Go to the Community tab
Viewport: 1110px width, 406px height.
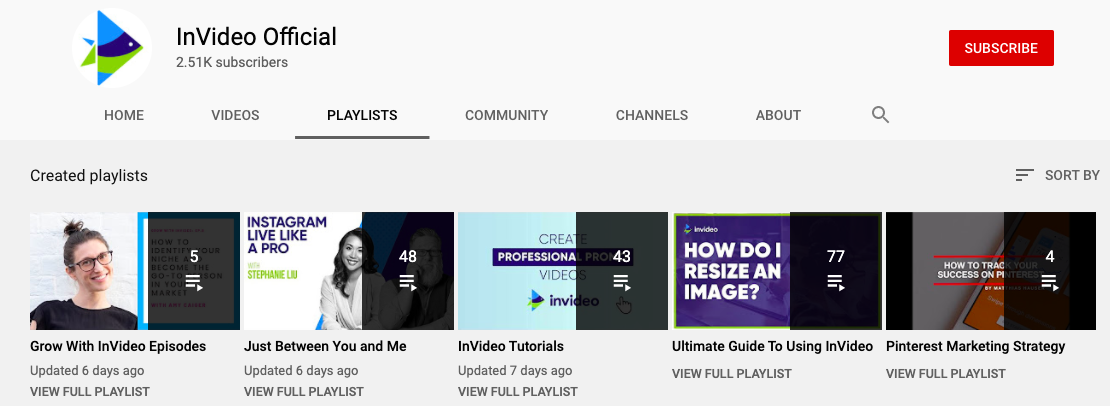tap(506, 115)
